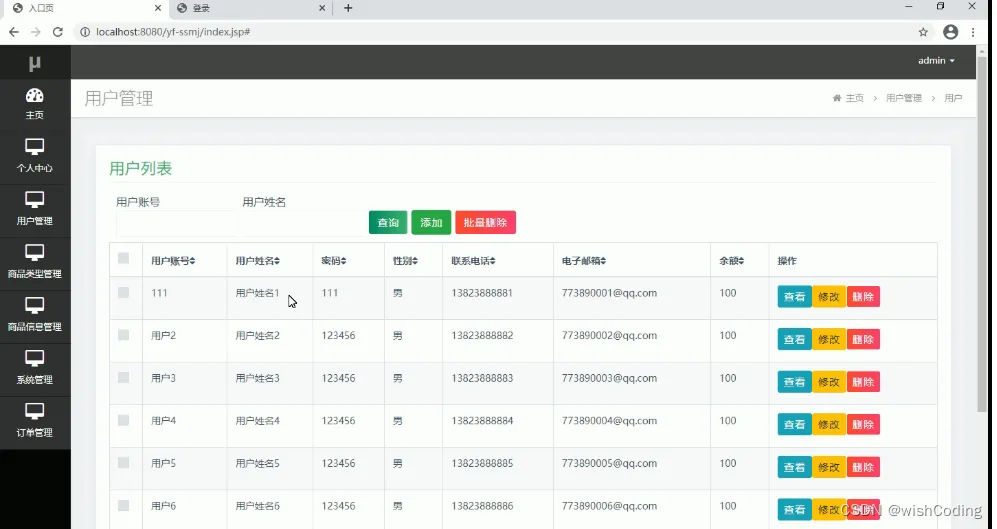Viewport: 997px width, 529px height.
Task: Select 商品类型管理 sidebar icon
Action: (34, 253)
